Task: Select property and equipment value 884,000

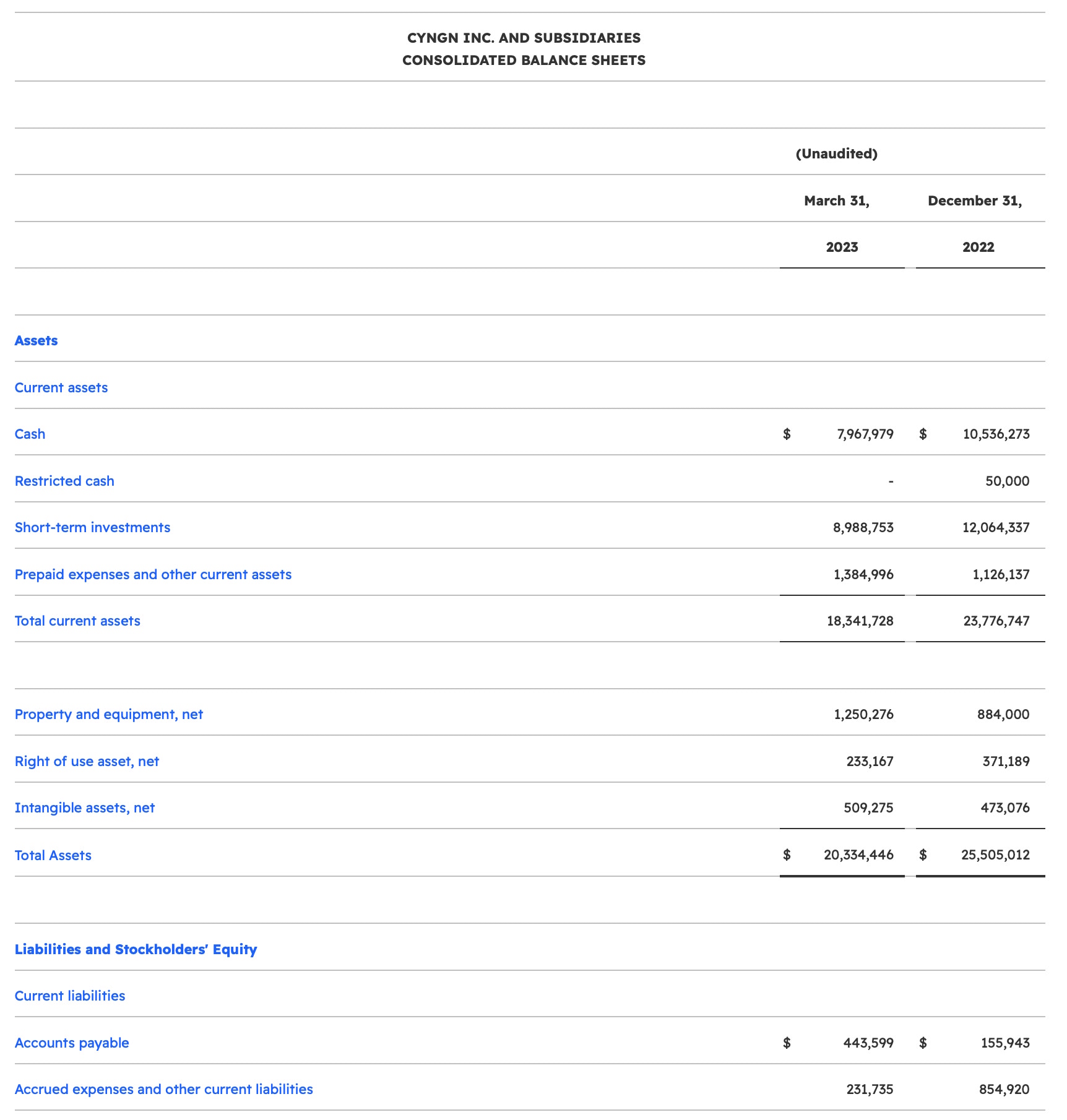Action: click(1004, 715)
